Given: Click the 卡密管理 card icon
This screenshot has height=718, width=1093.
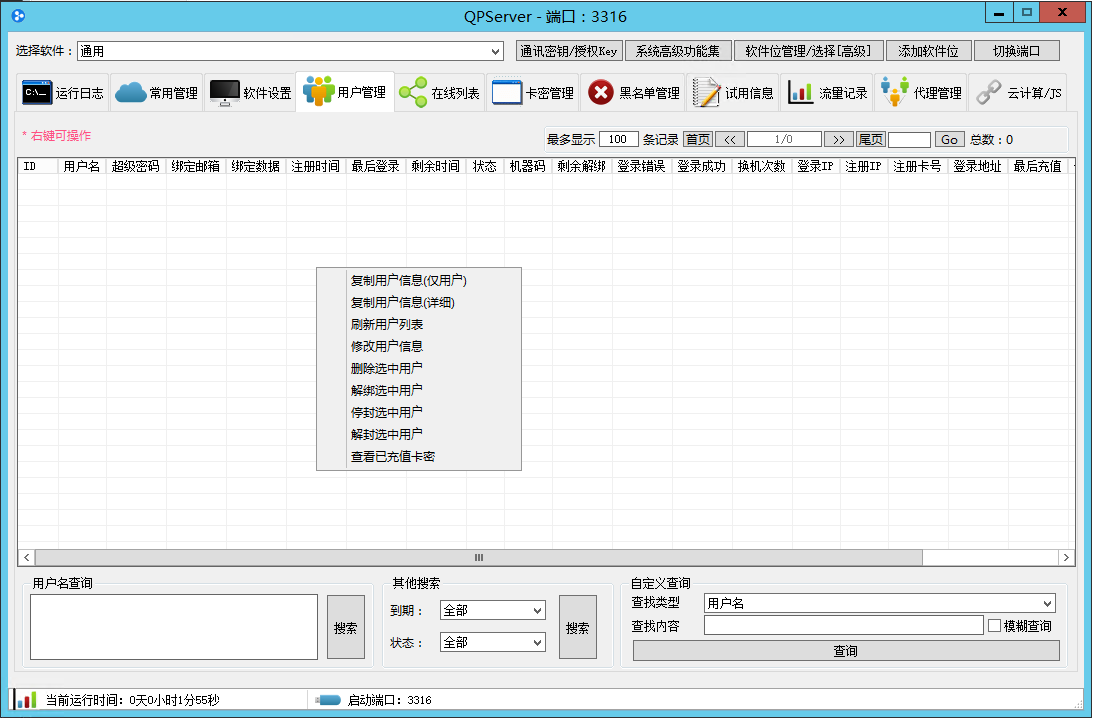Looking at the screenshot, I should 506,93.
